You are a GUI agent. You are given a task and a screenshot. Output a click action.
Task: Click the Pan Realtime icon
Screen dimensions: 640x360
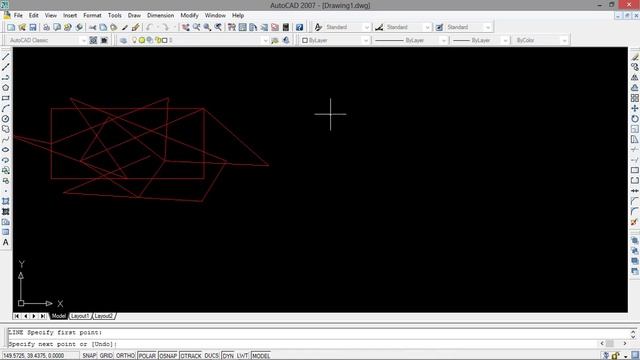186,27
